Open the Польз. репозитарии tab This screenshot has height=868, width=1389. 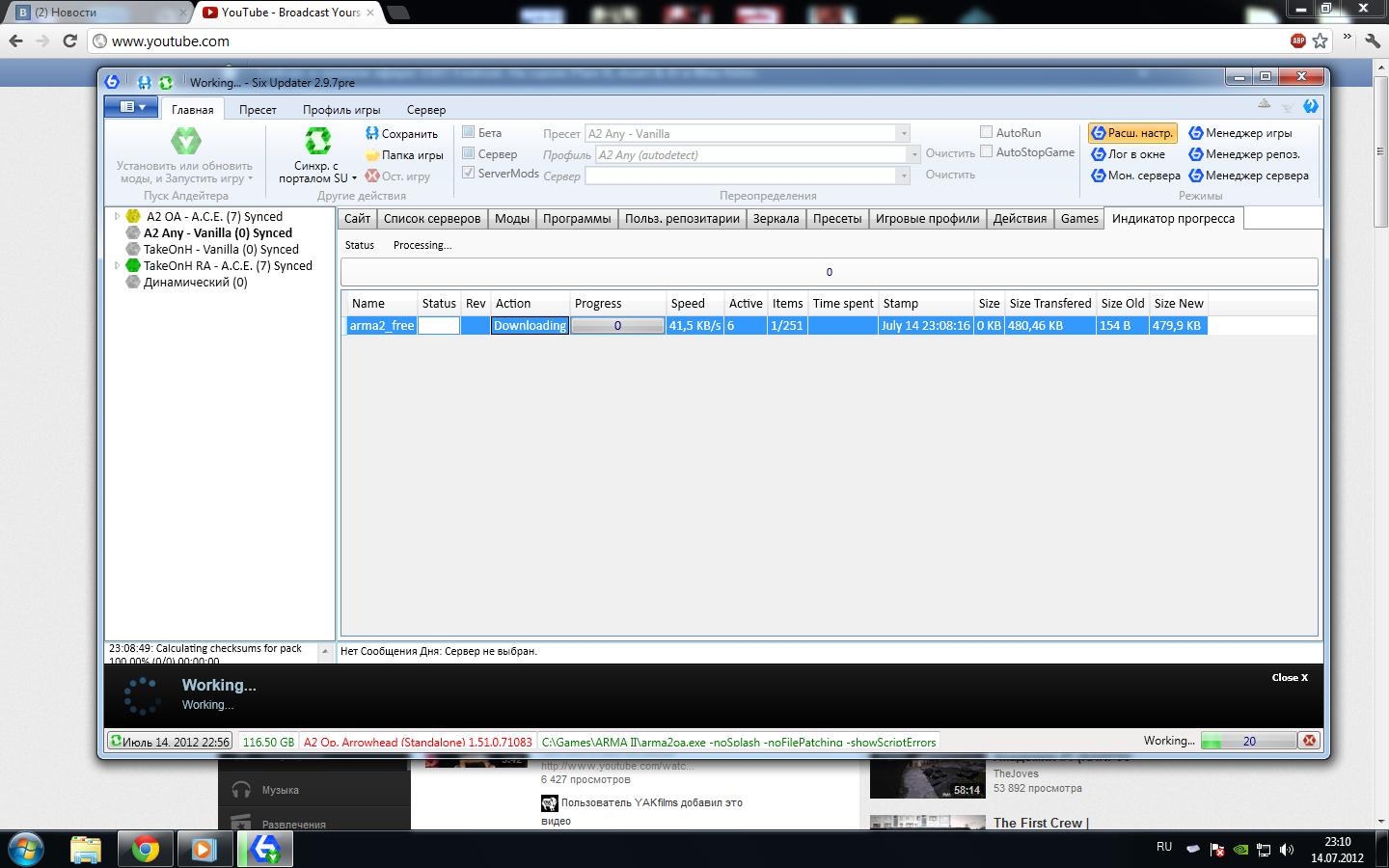682,219
